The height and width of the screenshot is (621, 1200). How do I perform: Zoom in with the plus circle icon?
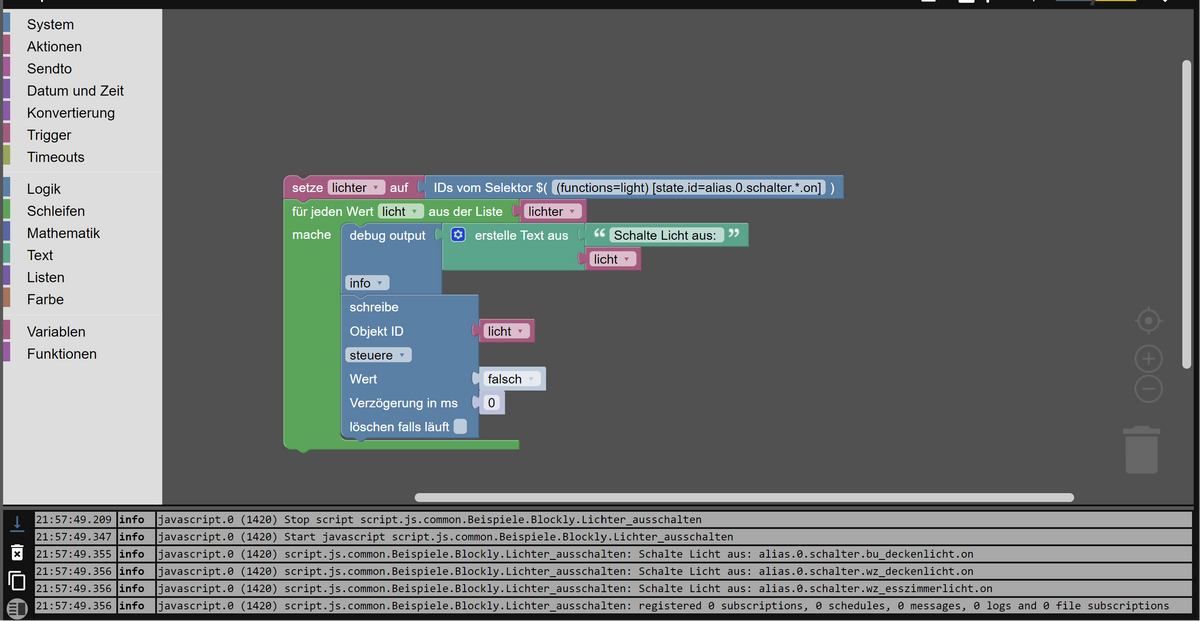point(1149,358)
